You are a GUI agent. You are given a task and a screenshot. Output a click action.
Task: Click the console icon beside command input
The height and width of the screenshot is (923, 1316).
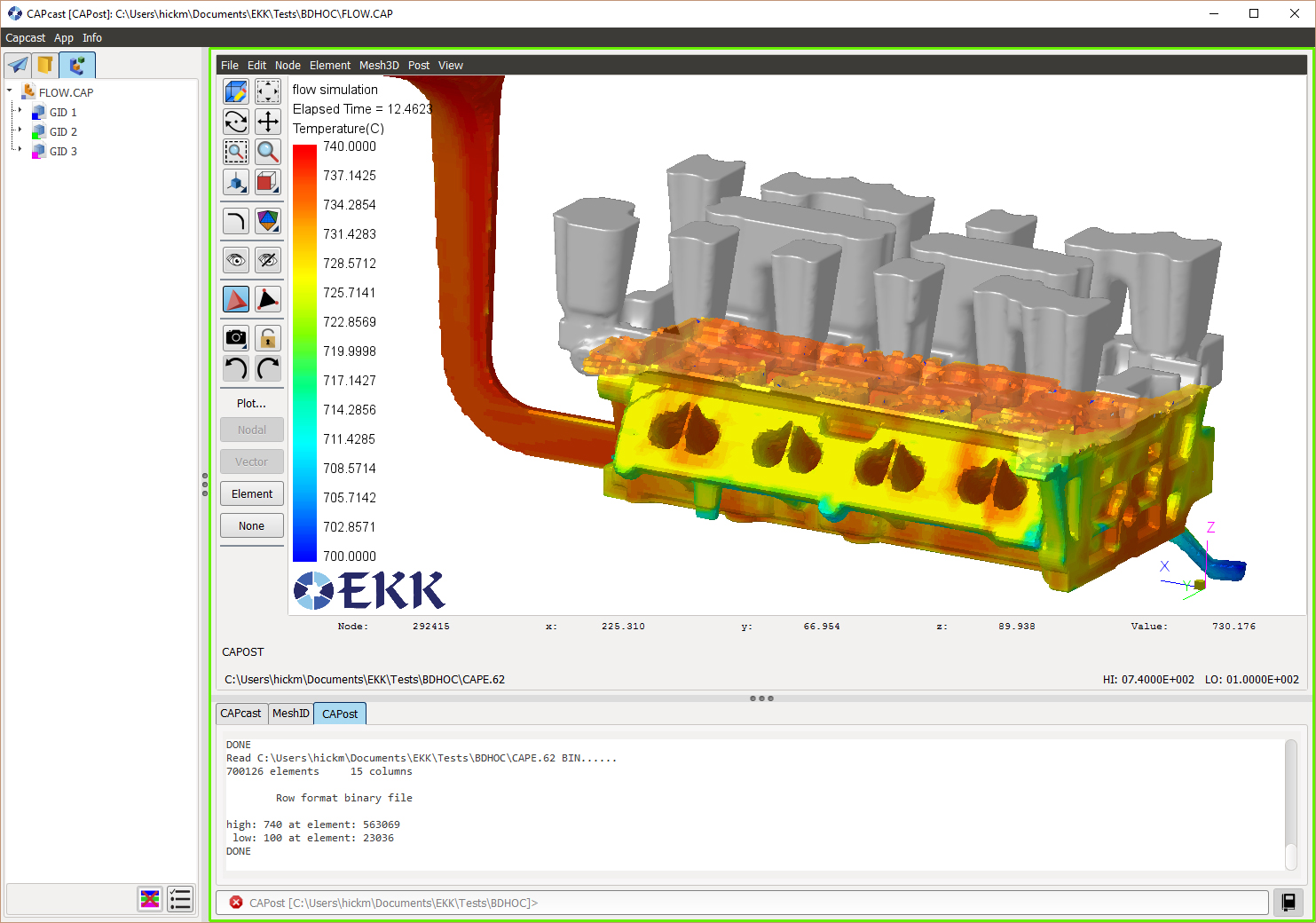point(1288,903)
